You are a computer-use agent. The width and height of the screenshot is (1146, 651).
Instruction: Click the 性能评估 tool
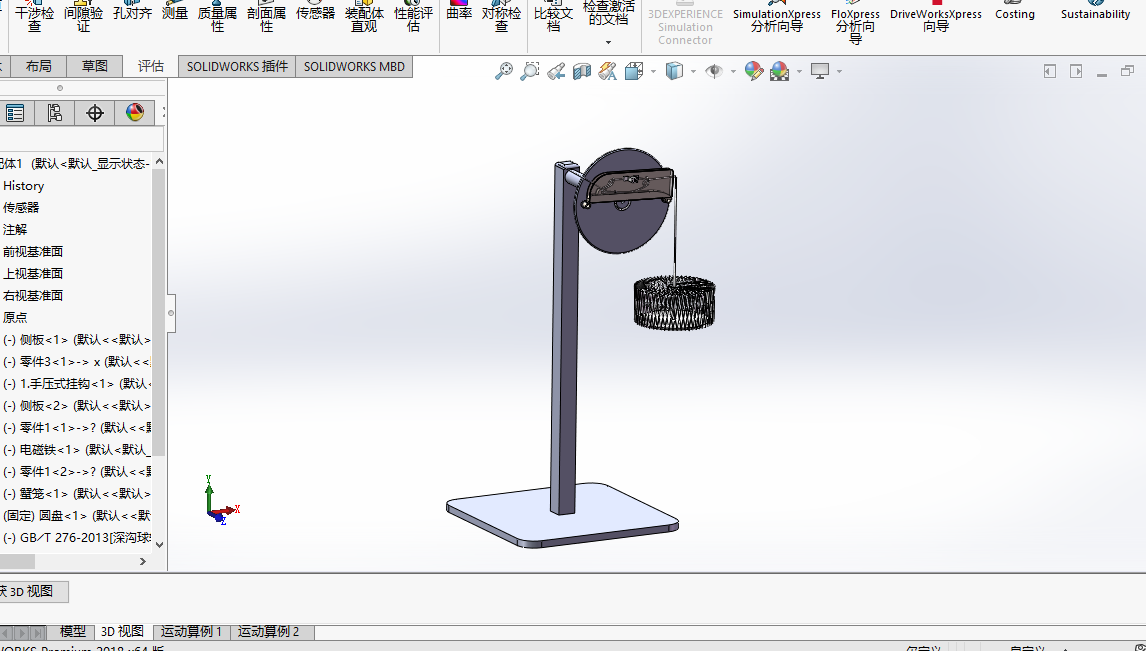pyautogui.click(x=413, y=19)
